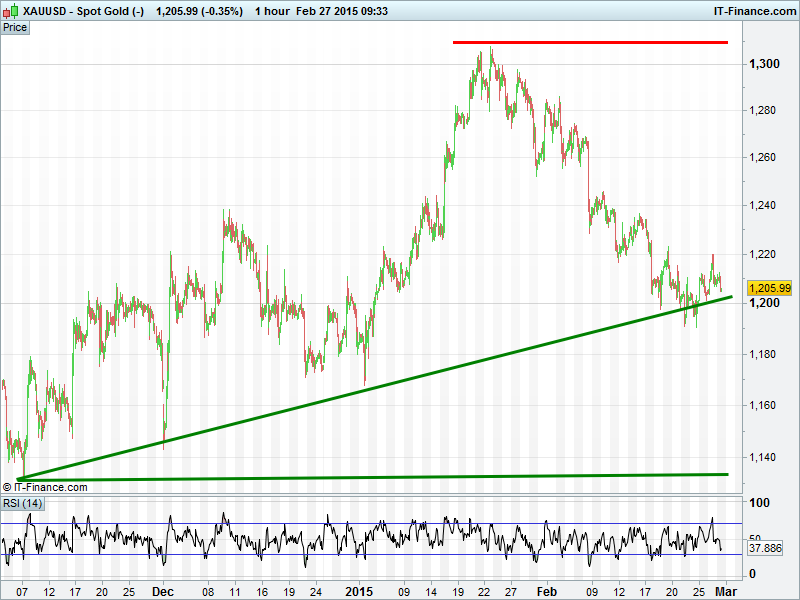Click the 1,140 price axis label

[762, 457]
